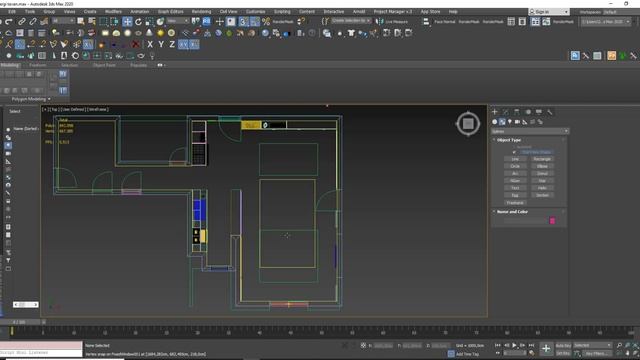Open the selection filter dropdown
640x360 pixels.
[x=63, y=21]
